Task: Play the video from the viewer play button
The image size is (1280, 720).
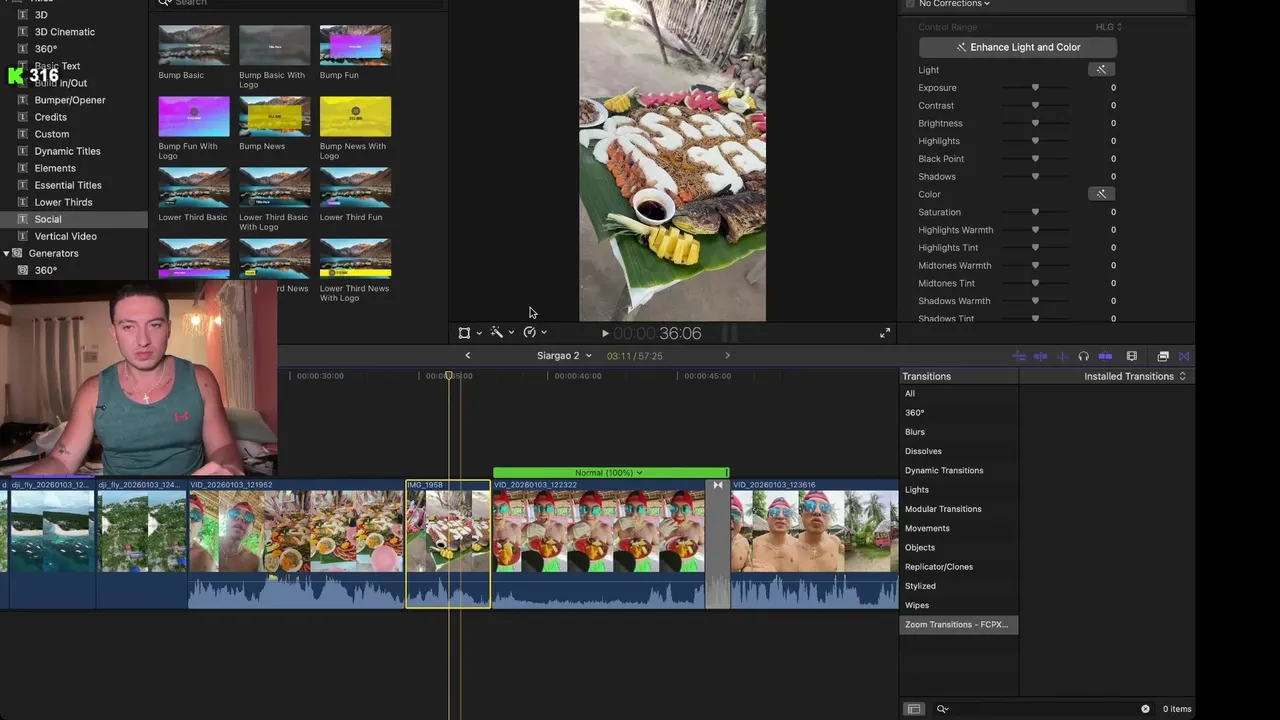Action: [x=605, y=334]
